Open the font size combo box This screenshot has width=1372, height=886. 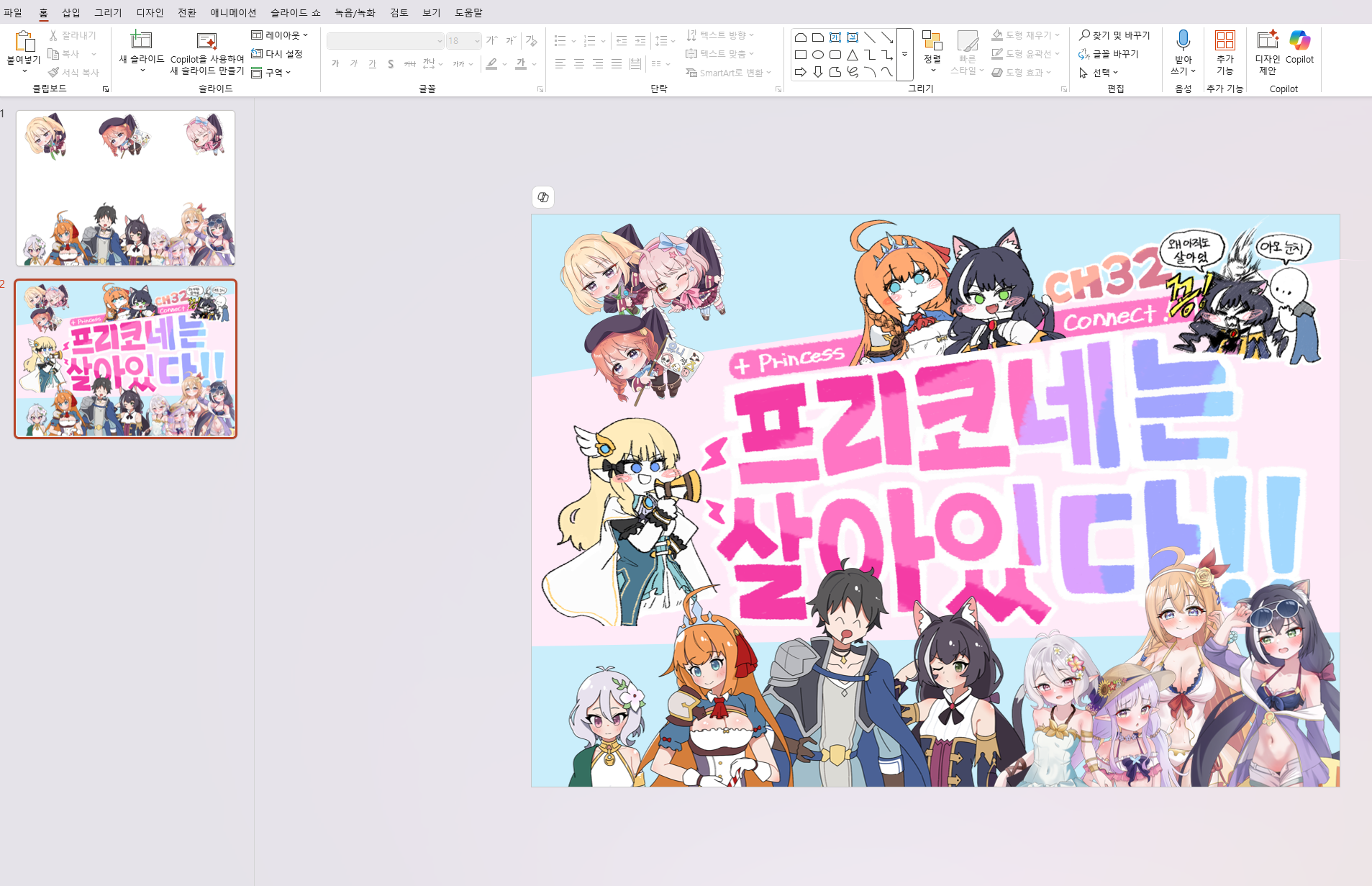pyautogui.click(x=463, y=41)
